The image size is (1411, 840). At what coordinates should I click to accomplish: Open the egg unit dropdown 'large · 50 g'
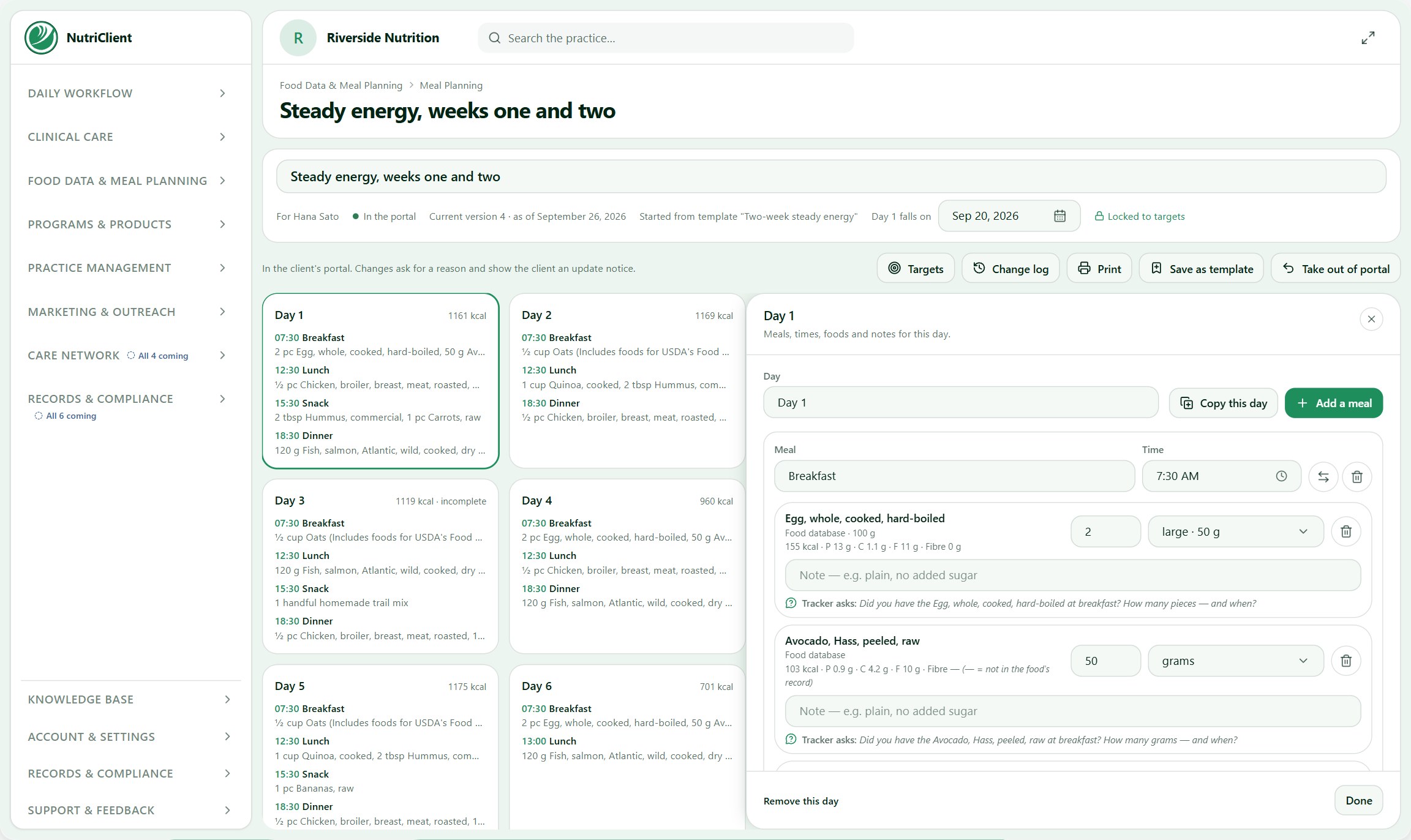(1235, 531)
